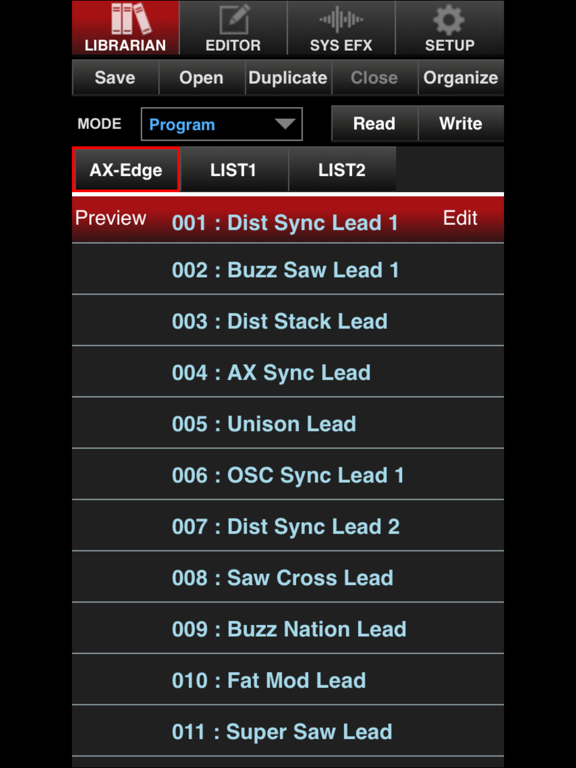
Task: Open Setup gear icon
Action: 450,27
